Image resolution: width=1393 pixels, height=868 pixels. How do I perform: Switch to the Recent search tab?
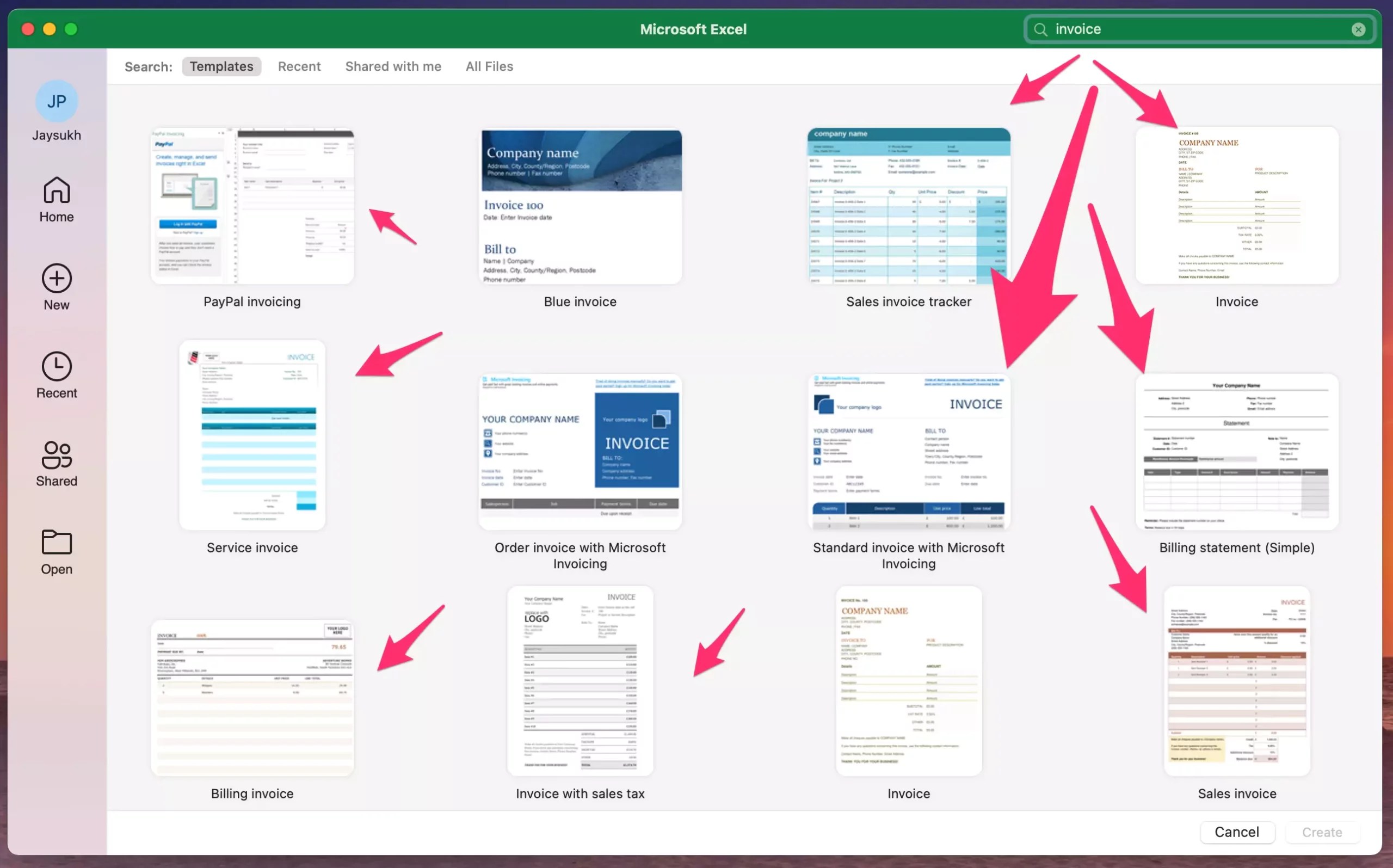(x=299, y=66)
